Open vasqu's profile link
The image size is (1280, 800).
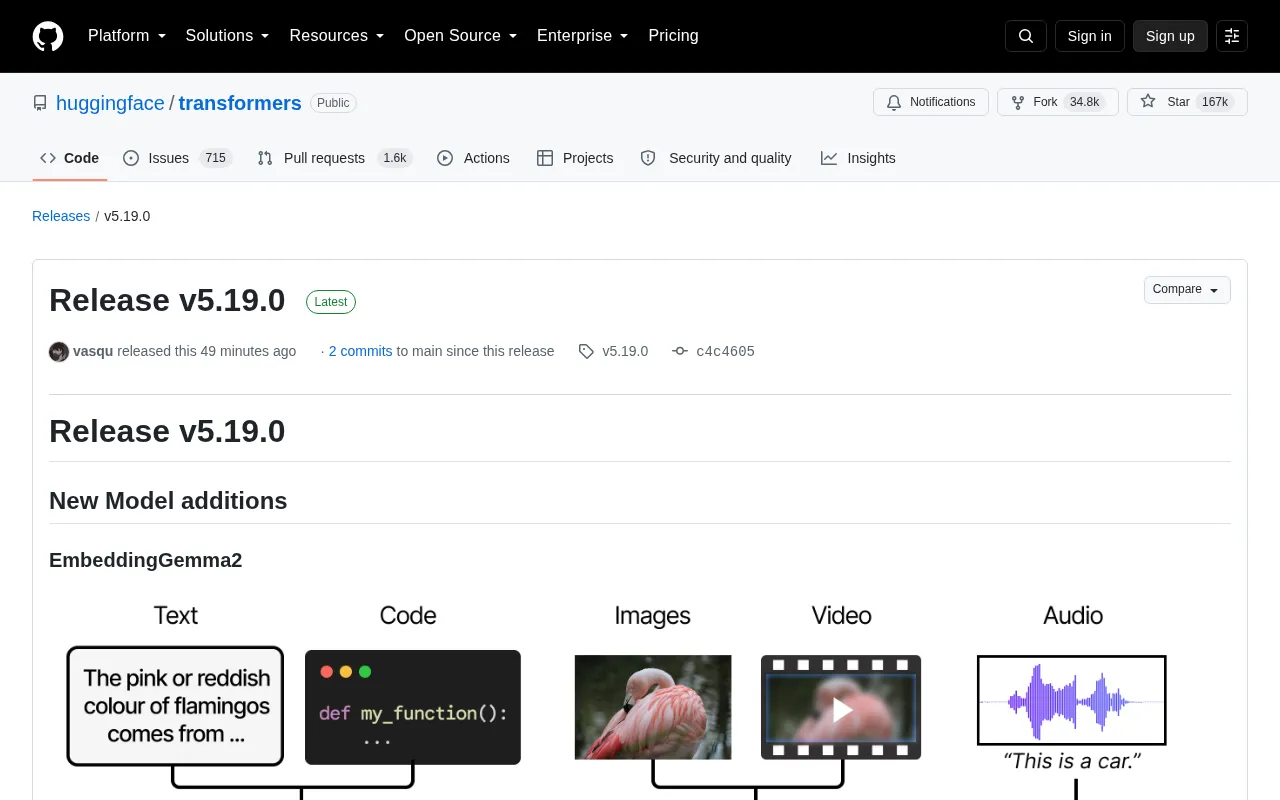point(93,351)
